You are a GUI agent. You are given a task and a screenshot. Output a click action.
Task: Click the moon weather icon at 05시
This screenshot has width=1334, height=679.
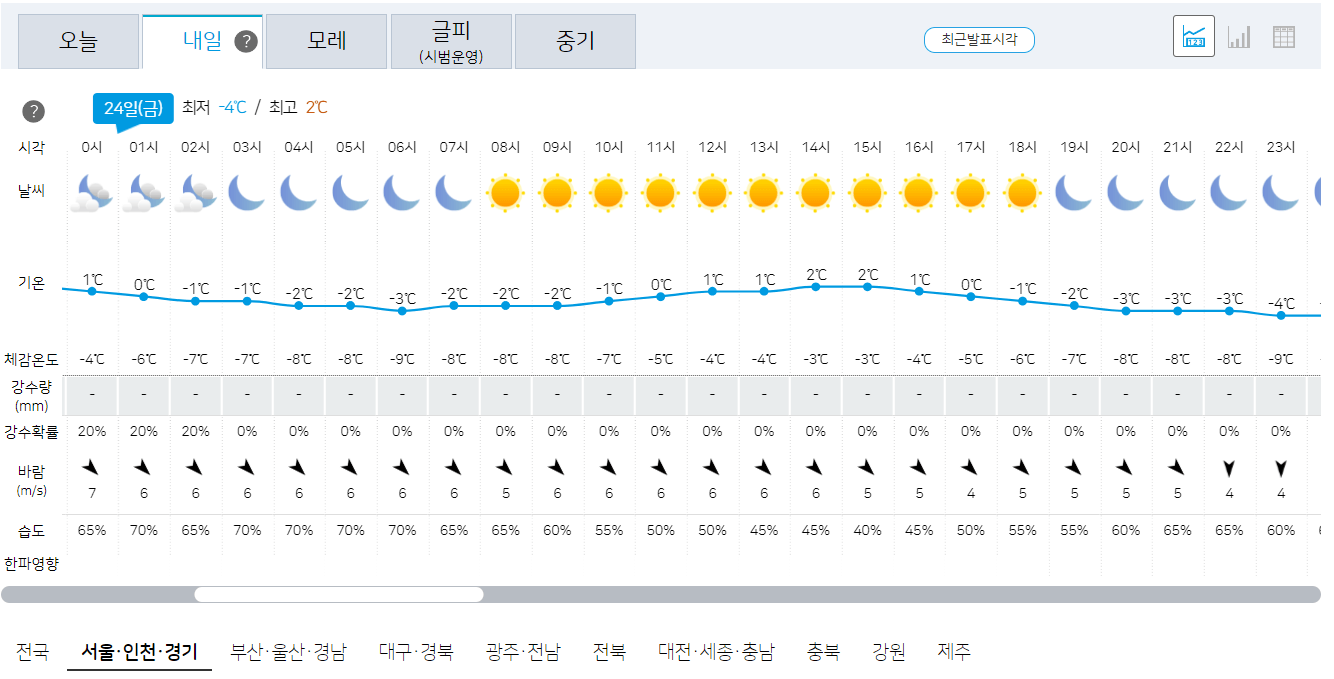pyautogui.click(x=350, y=191)
